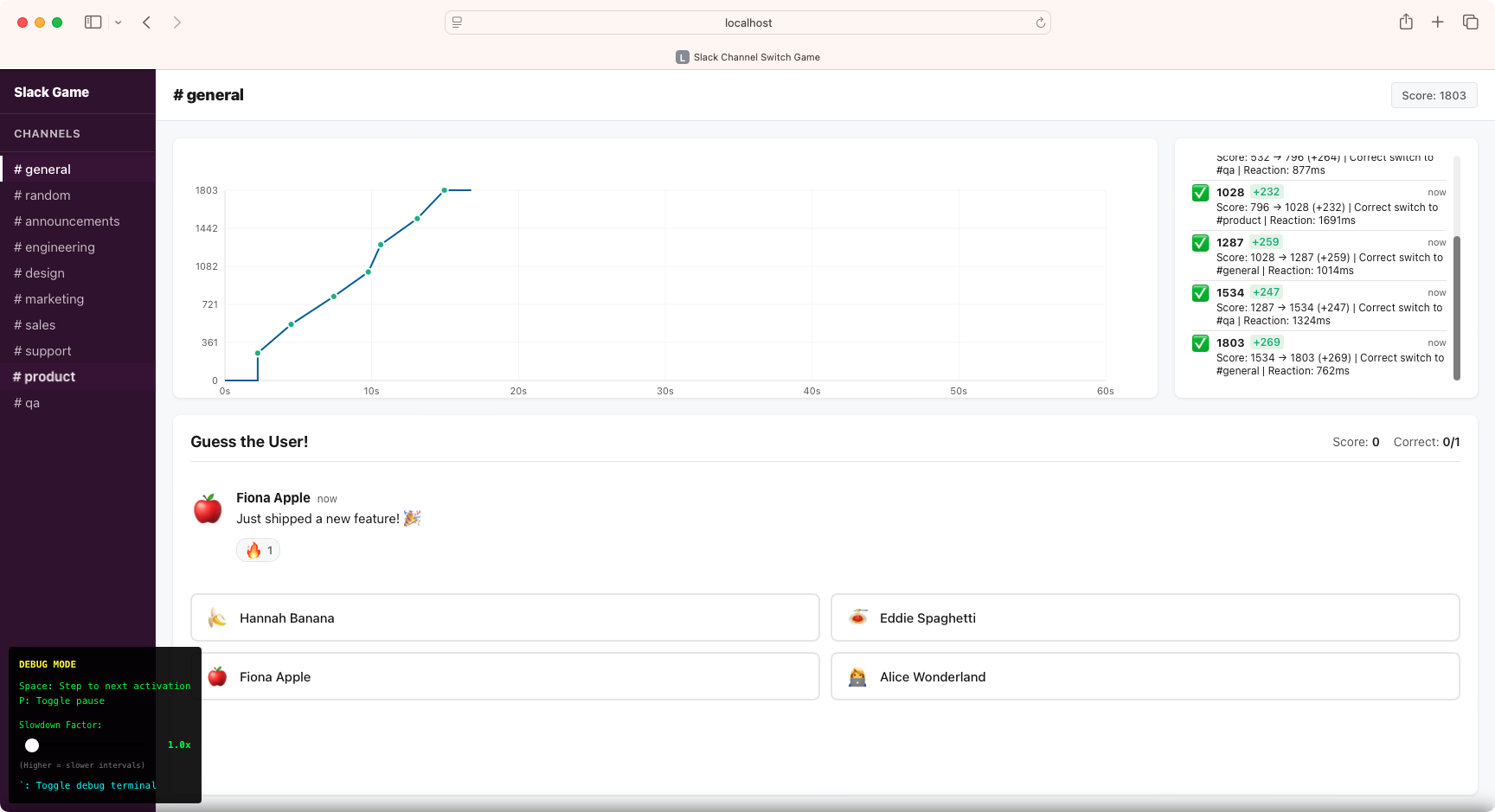1495x812 pixels.
Task: Open the Share sheet icon
Action: (1406, 22)
